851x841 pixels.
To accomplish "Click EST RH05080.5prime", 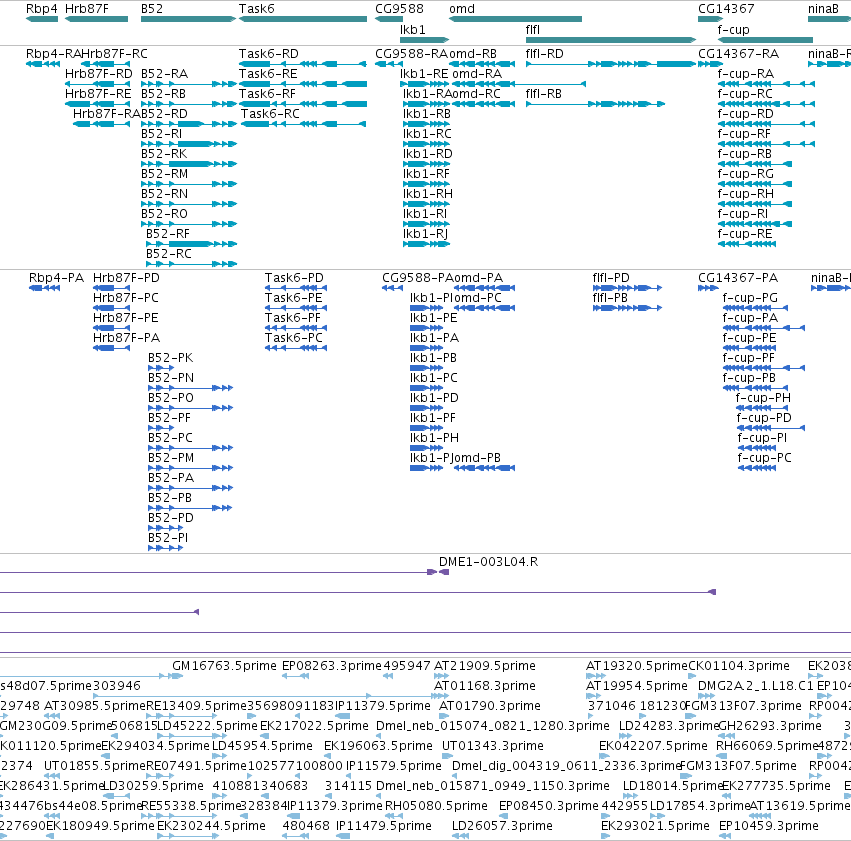I will point(436,806).
